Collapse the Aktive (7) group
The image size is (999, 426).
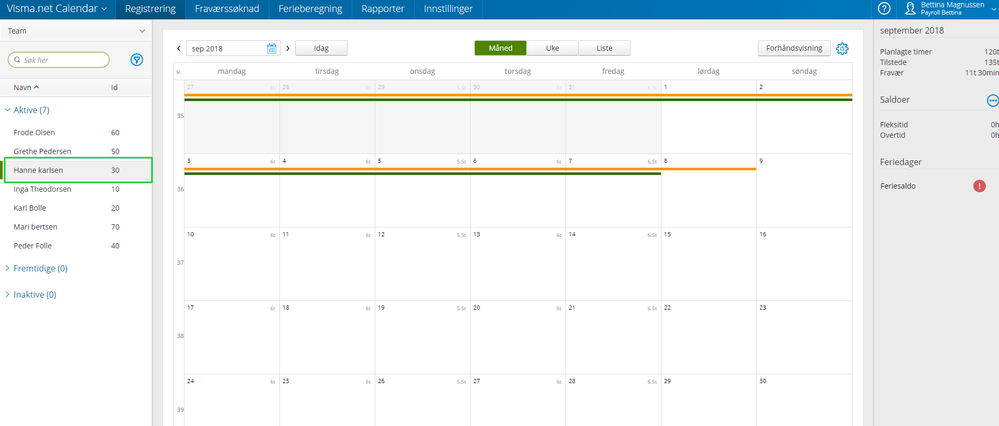[27, 110]
